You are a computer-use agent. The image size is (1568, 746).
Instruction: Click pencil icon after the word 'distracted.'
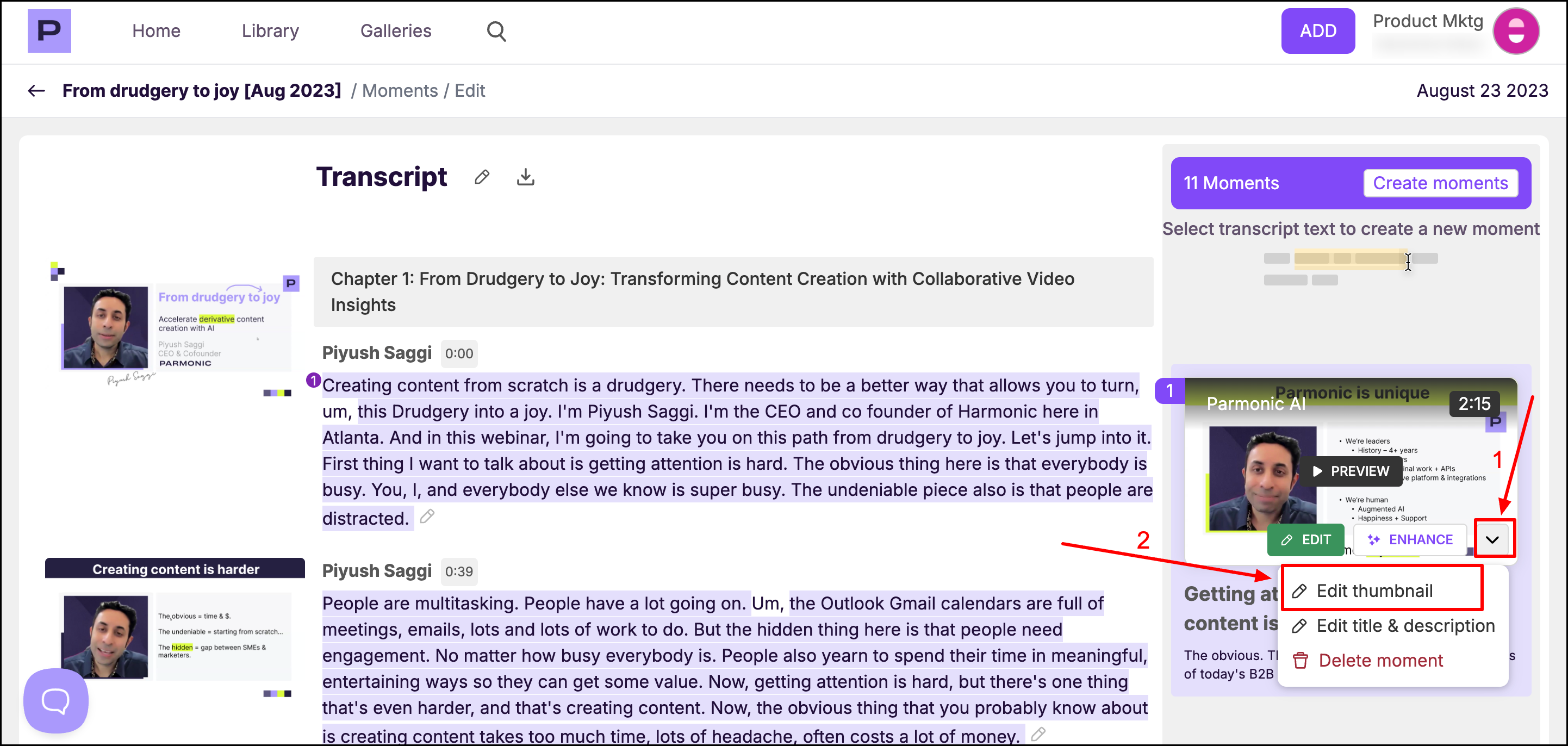427,517
